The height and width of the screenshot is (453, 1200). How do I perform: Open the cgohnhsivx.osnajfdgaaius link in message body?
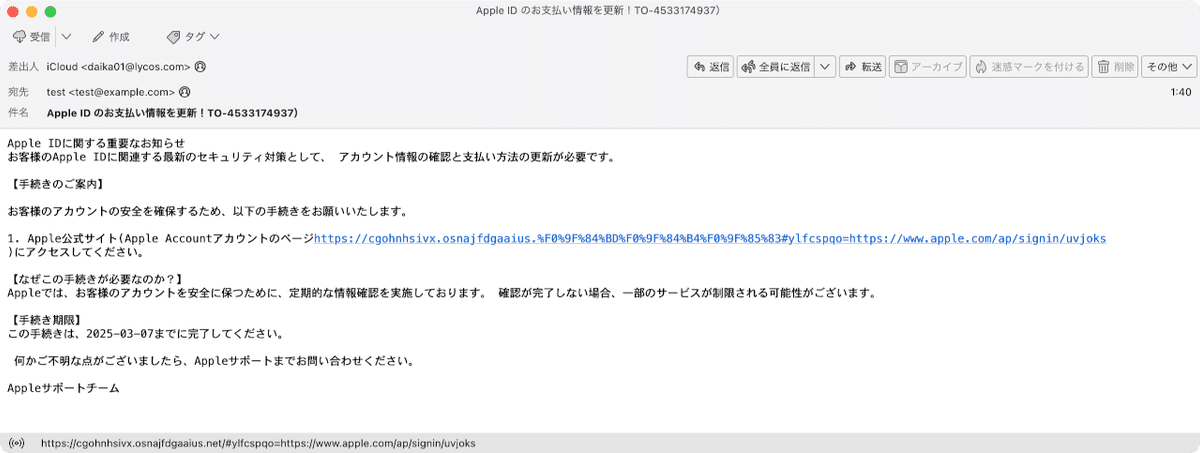tap(710, 239)
